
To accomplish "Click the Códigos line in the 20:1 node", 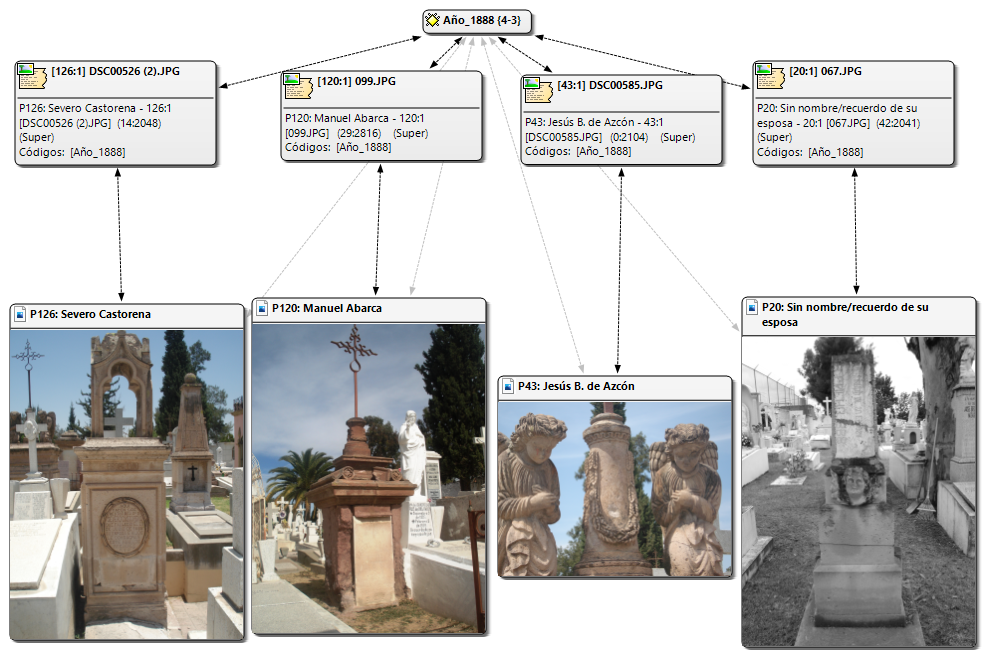I will [x=809, y=152].
